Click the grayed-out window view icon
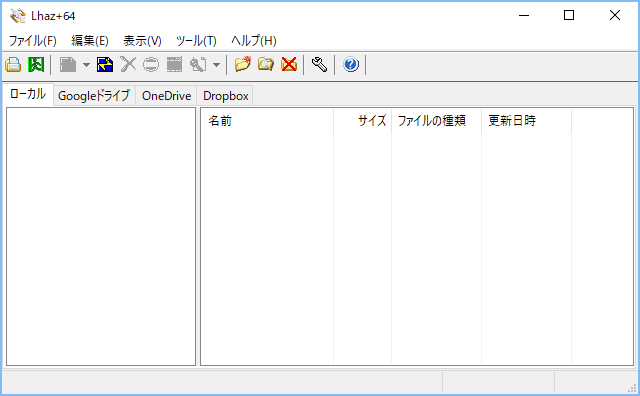This screenshot has width=640, height=396. click(174, 65)
